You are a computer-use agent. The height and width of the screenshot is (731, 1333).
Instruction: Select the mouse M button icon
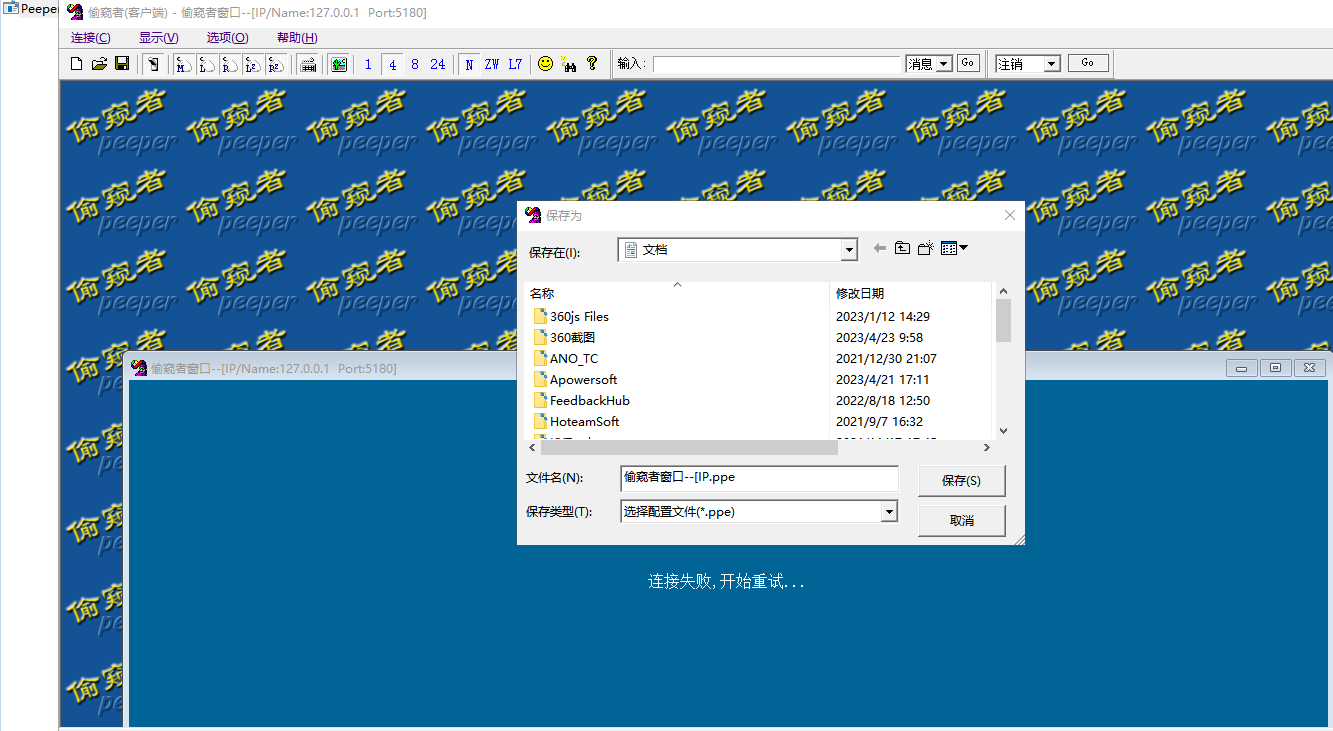(x=183, y=64)
